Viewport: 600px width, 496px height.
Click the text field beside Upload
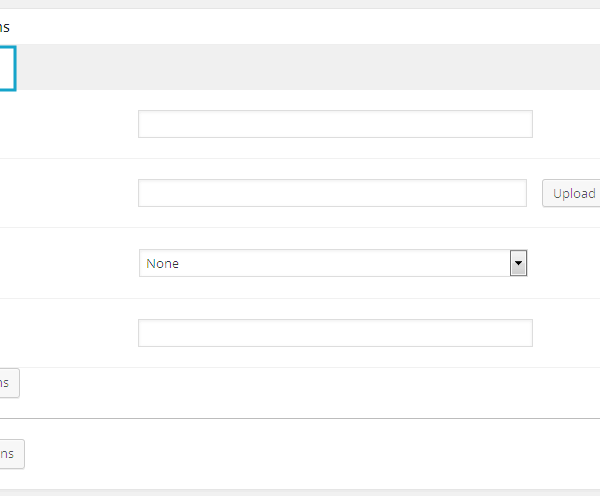point(332,193)
